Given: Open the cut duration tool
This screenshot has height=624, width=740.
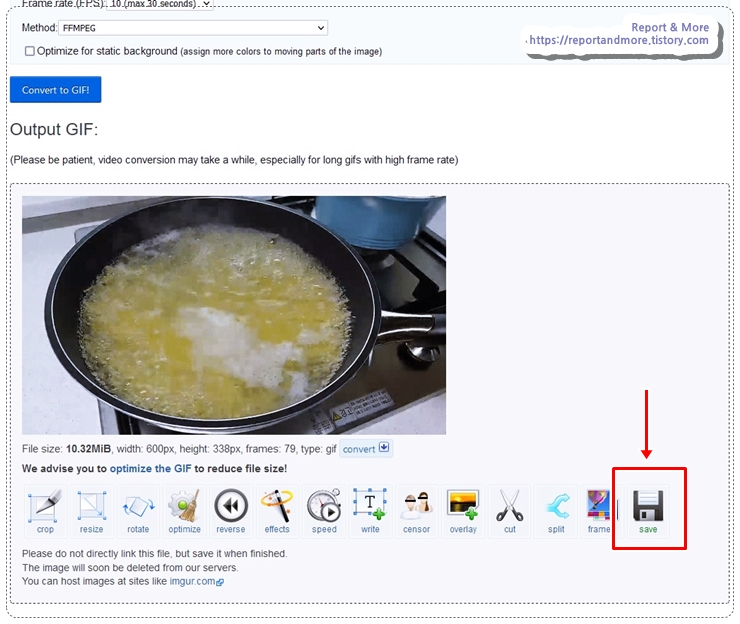Looking at the screenshot, I should tap(509, 511).
